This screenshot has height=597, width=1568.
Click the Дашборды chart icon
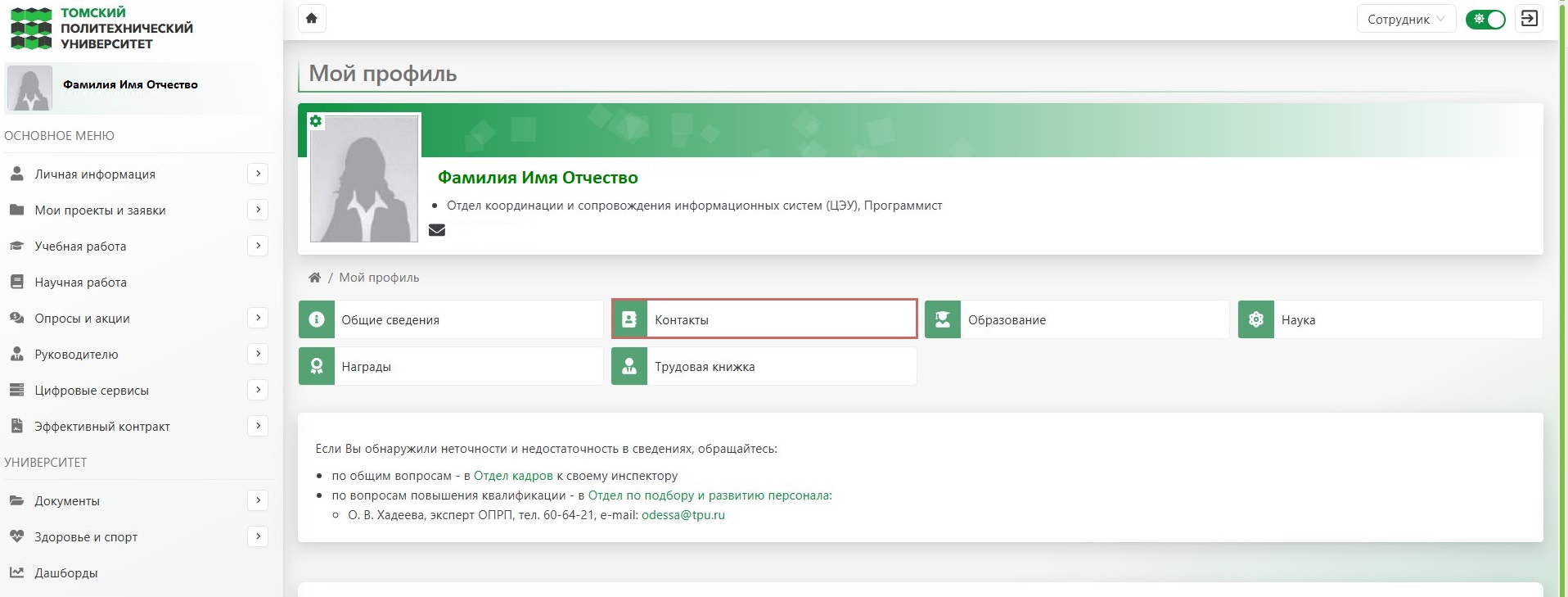click(x=16, y=572)
